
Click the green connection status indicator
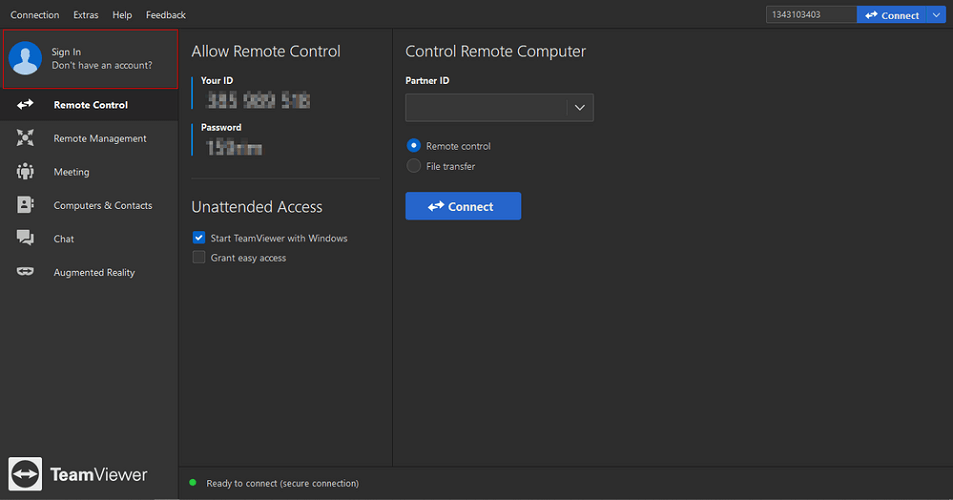193,483
